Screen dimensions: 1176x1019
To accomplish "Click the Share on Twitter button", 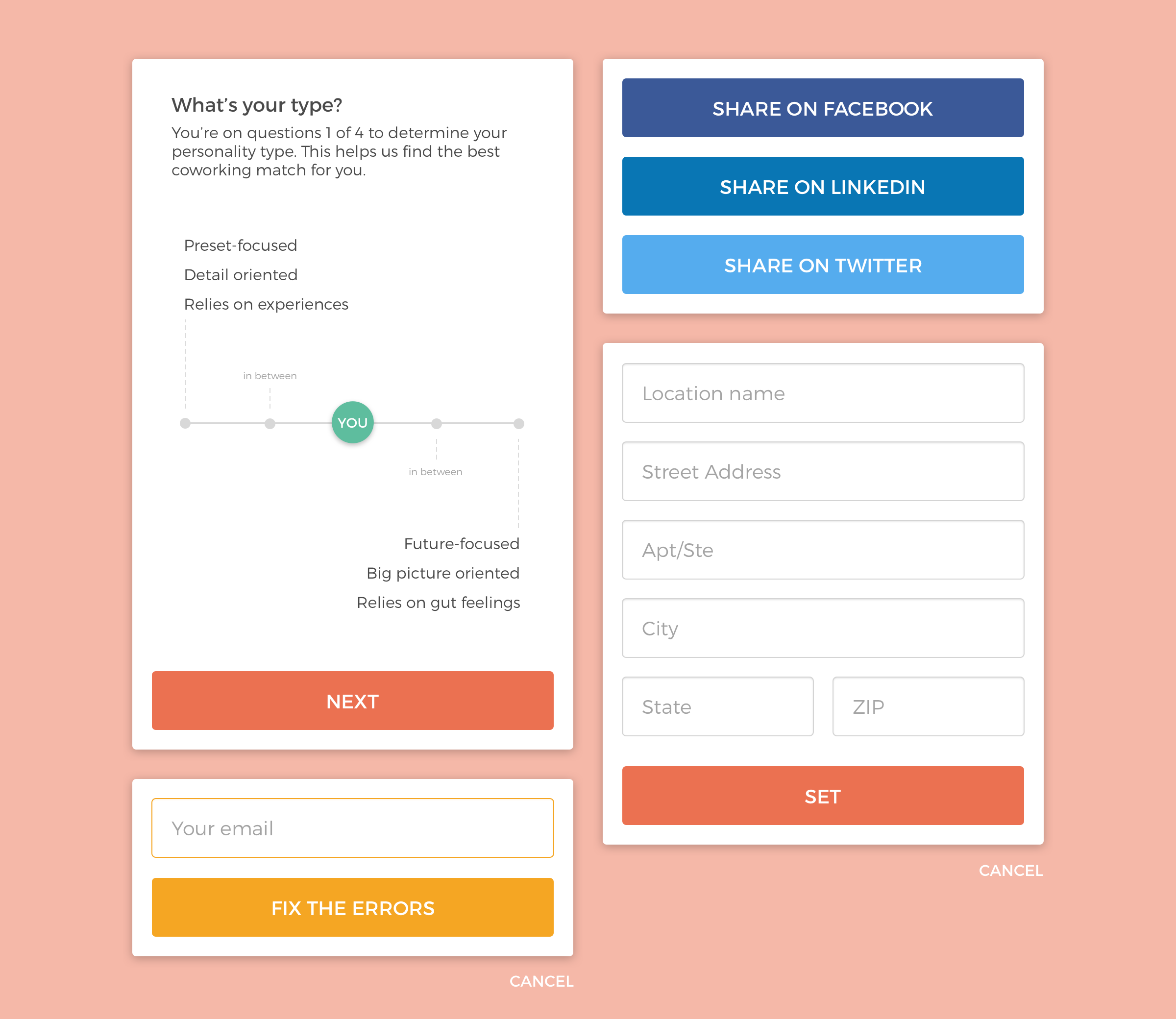I will (821, 264).
